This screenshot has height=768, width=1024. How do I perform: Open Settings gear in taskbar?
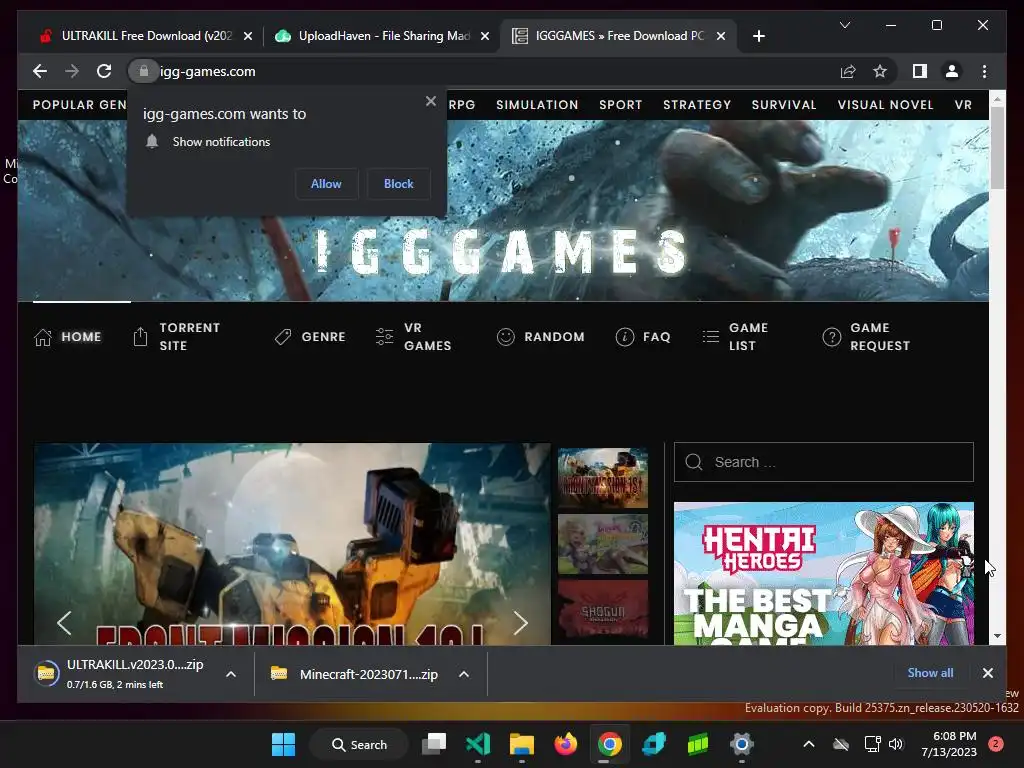coord(741,744)
